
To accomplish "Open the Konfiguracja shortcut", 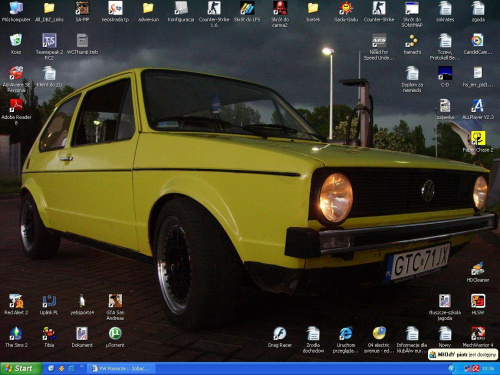I will click(181, 8).
